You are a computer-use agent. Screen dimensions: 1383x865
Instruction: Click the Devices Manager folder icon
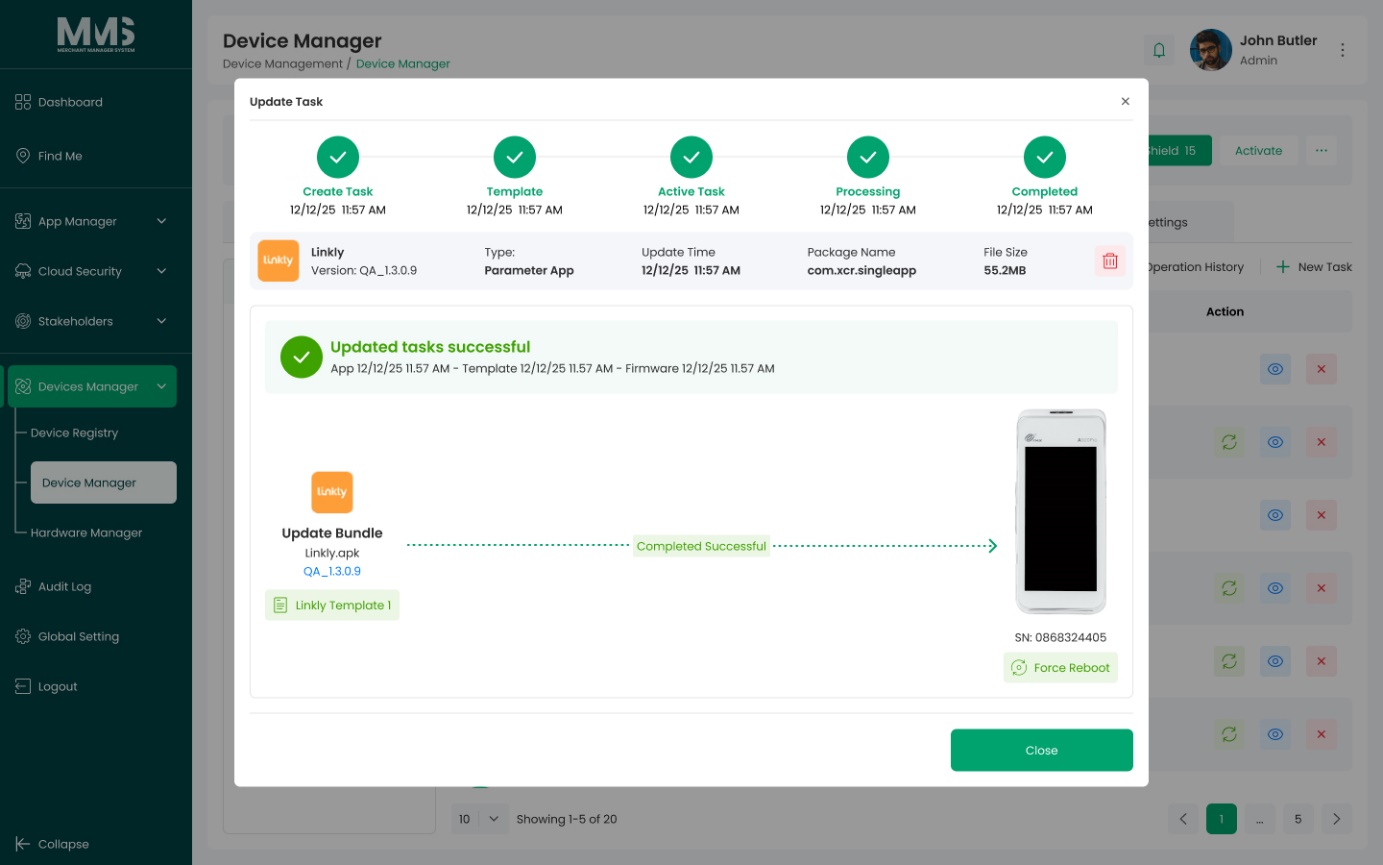[x=23, y=386]
